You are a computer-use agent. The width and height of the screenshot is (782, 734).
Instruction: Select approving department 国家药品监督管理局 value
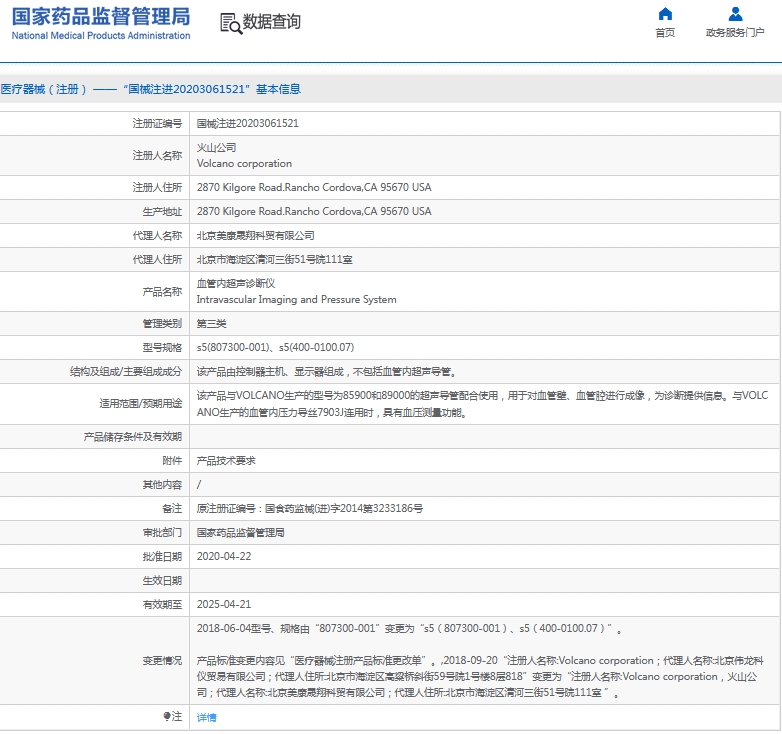240,533
